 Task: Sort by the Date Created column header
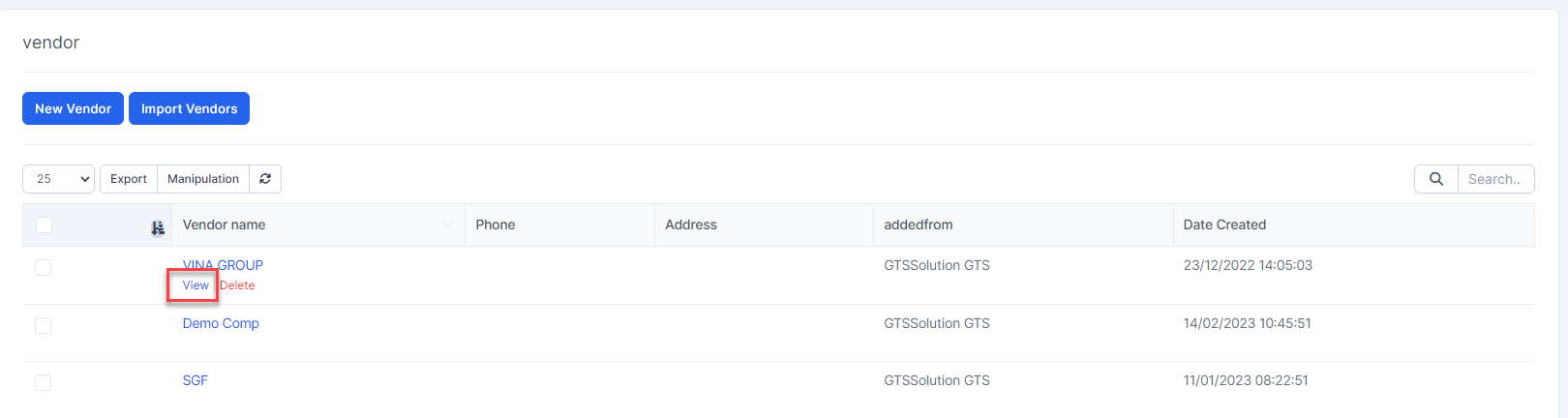tap(1224, 224)
